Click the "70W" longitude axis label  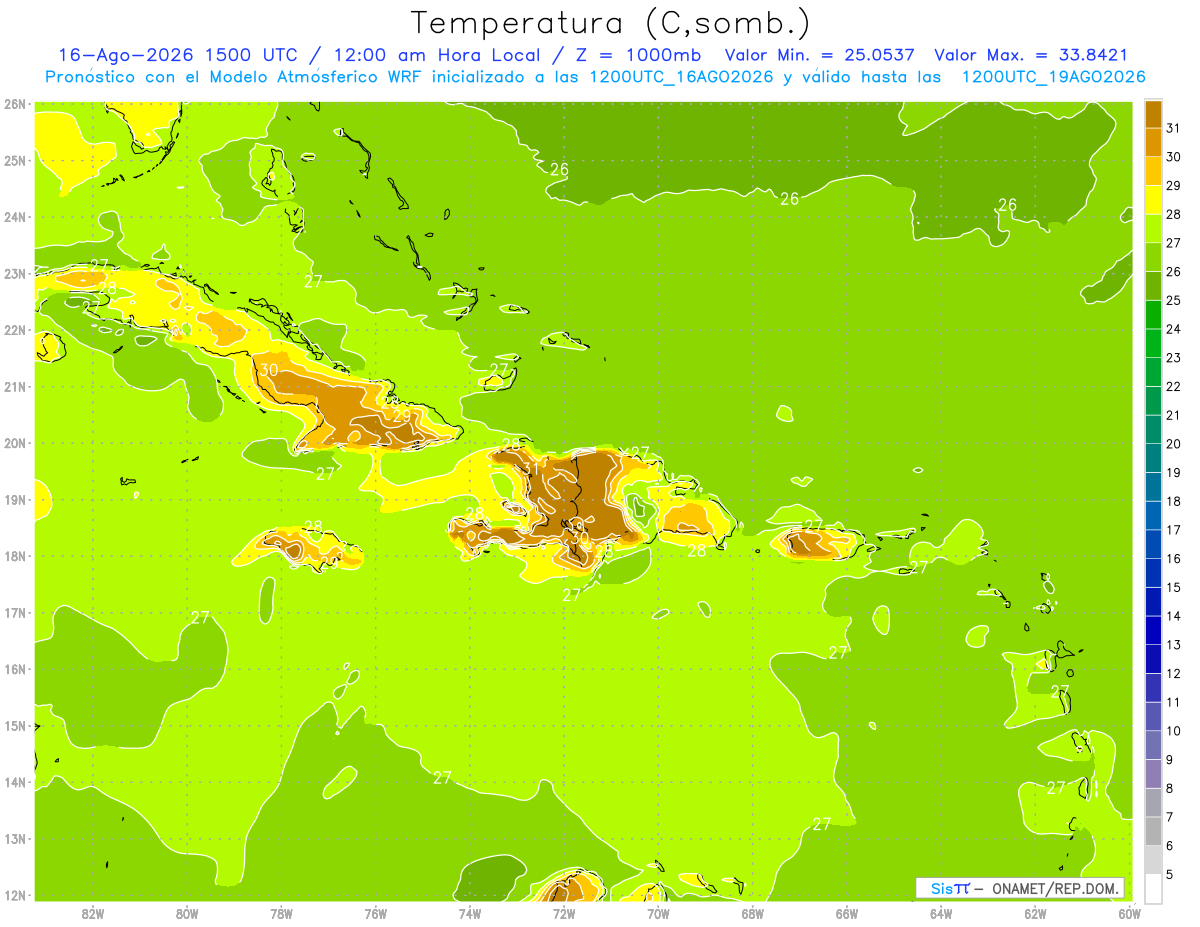click(658, 913)
